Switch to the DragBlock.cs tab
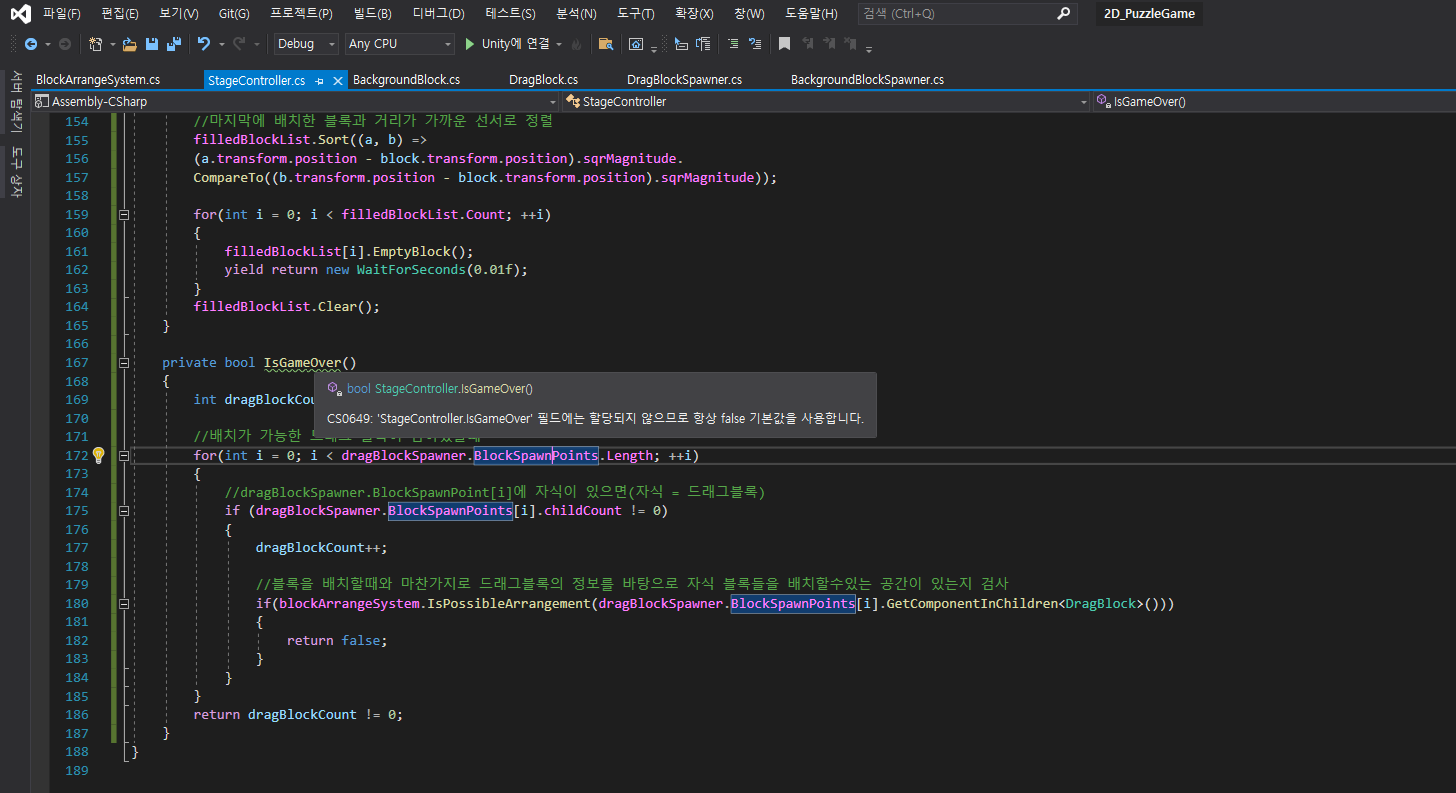Screen dimensions: 1456x793 point(543,80)
